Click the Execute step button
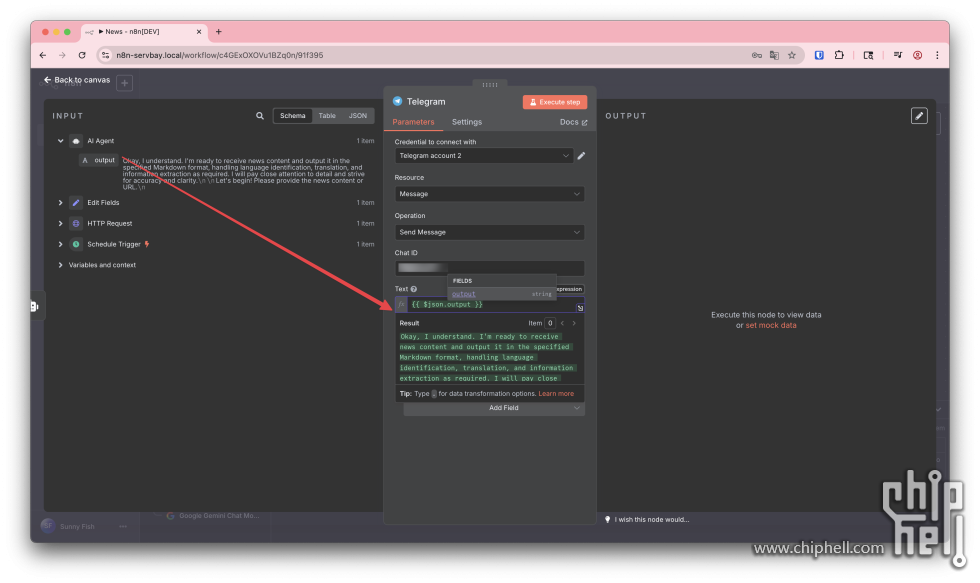Screen dimensions: 980x583 click(x=554, y=102)
